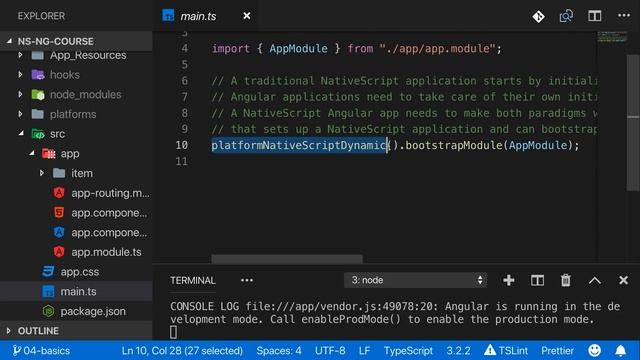The width and height of the screenshot is (640, 360).
Task: Change indentation via Spaces: 4
Action: [x=279, y=351]
